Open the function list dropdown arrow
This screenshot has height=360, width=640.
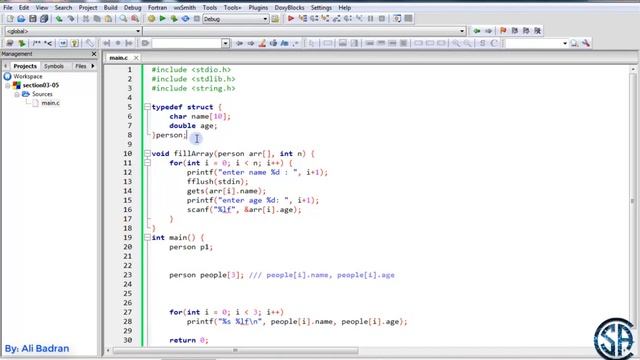point(462,31)
